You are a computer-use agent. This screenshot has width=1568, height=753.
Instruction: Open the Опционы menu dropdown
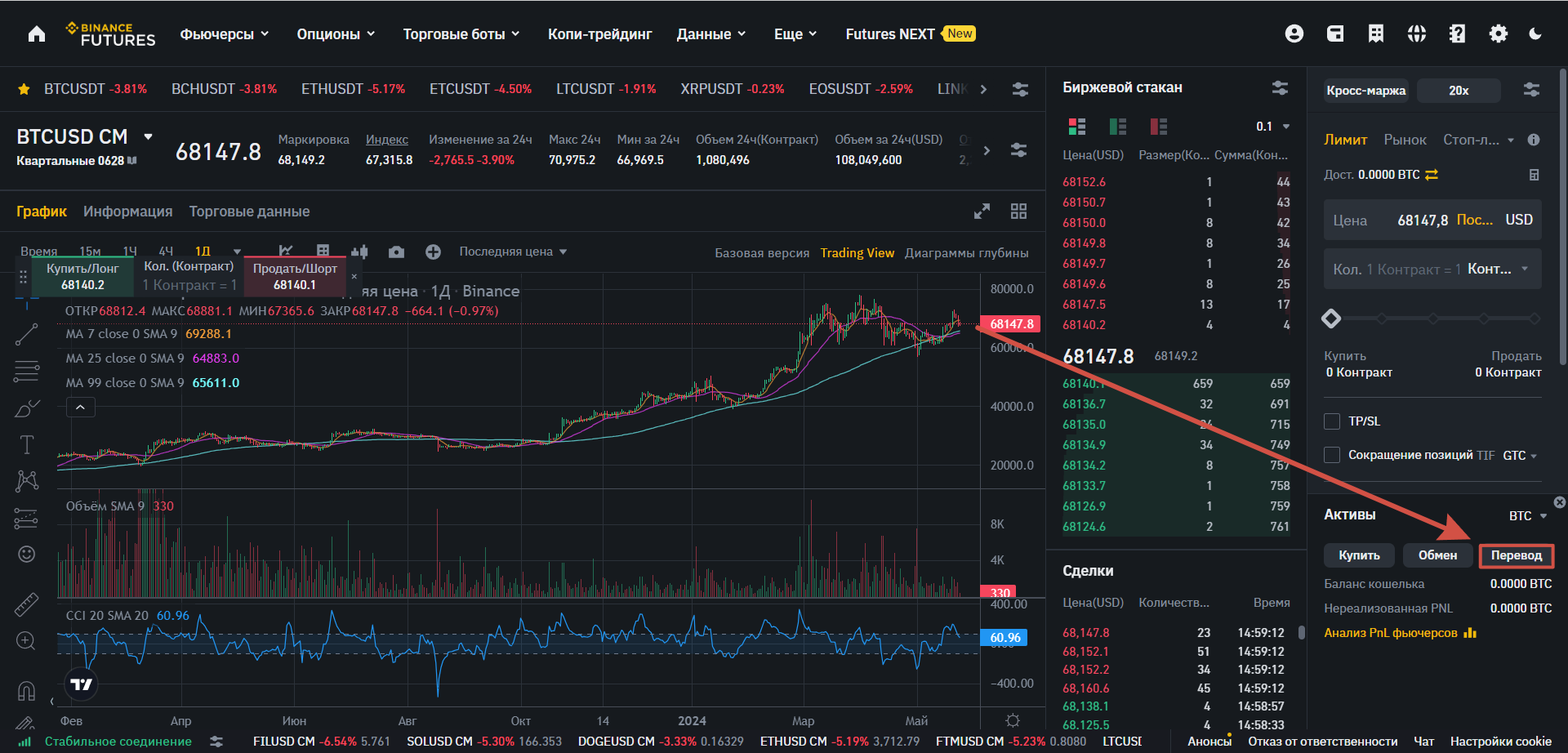coord(336,34)
